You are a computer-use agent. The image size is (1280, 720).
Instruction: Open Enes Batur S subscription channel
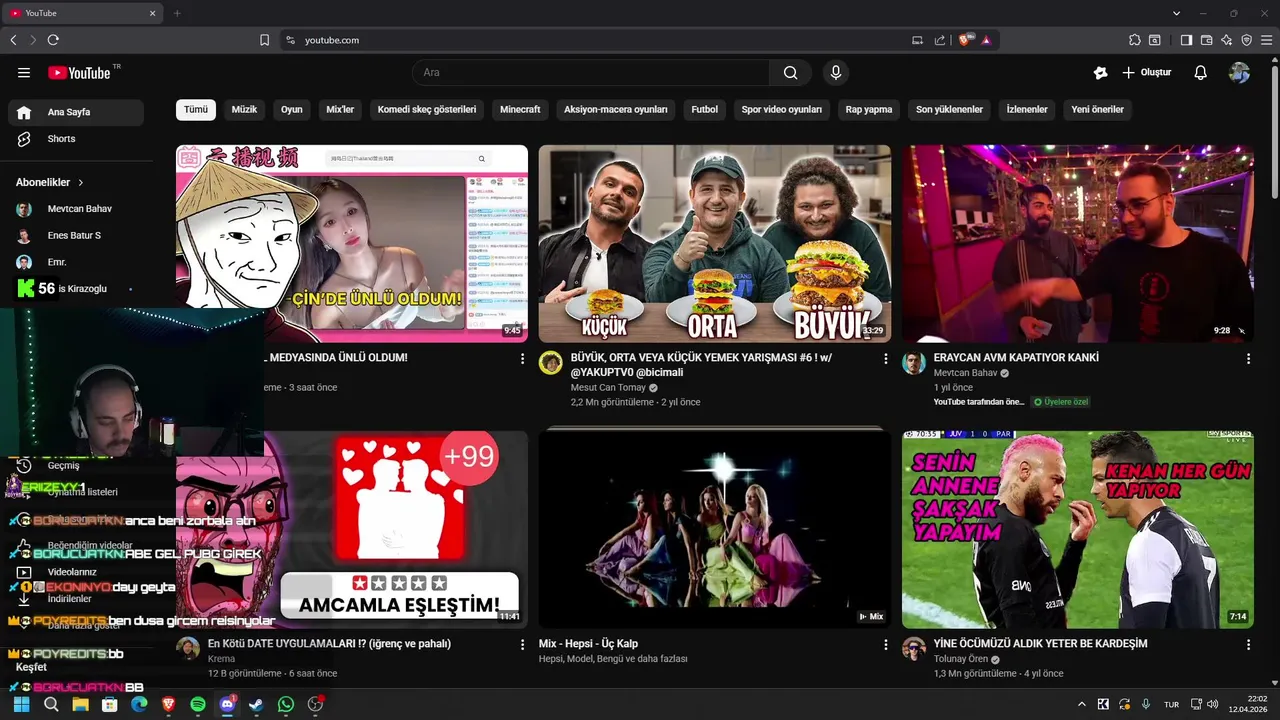point(76,235)
